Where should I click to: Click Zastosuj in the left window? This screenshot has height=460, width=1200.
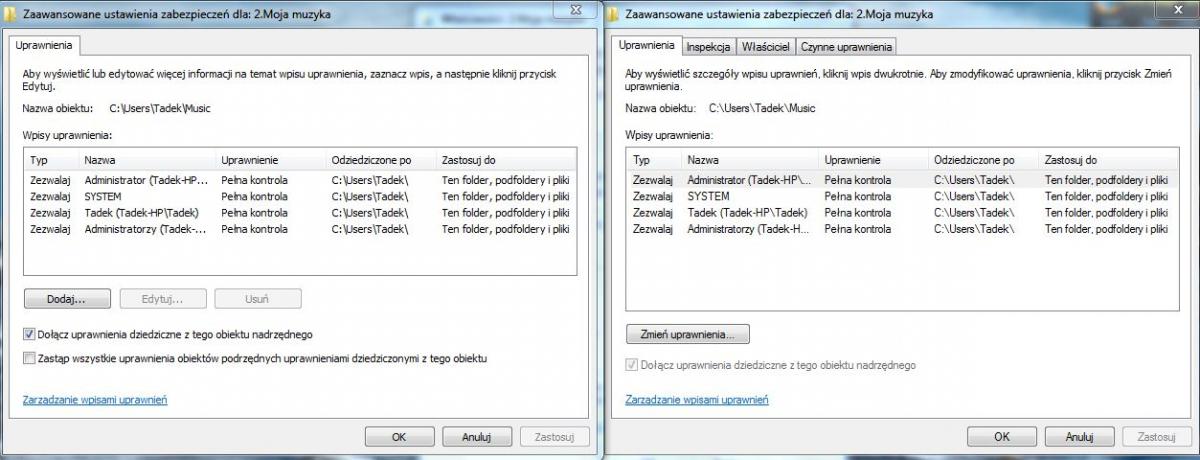(555, 437)
